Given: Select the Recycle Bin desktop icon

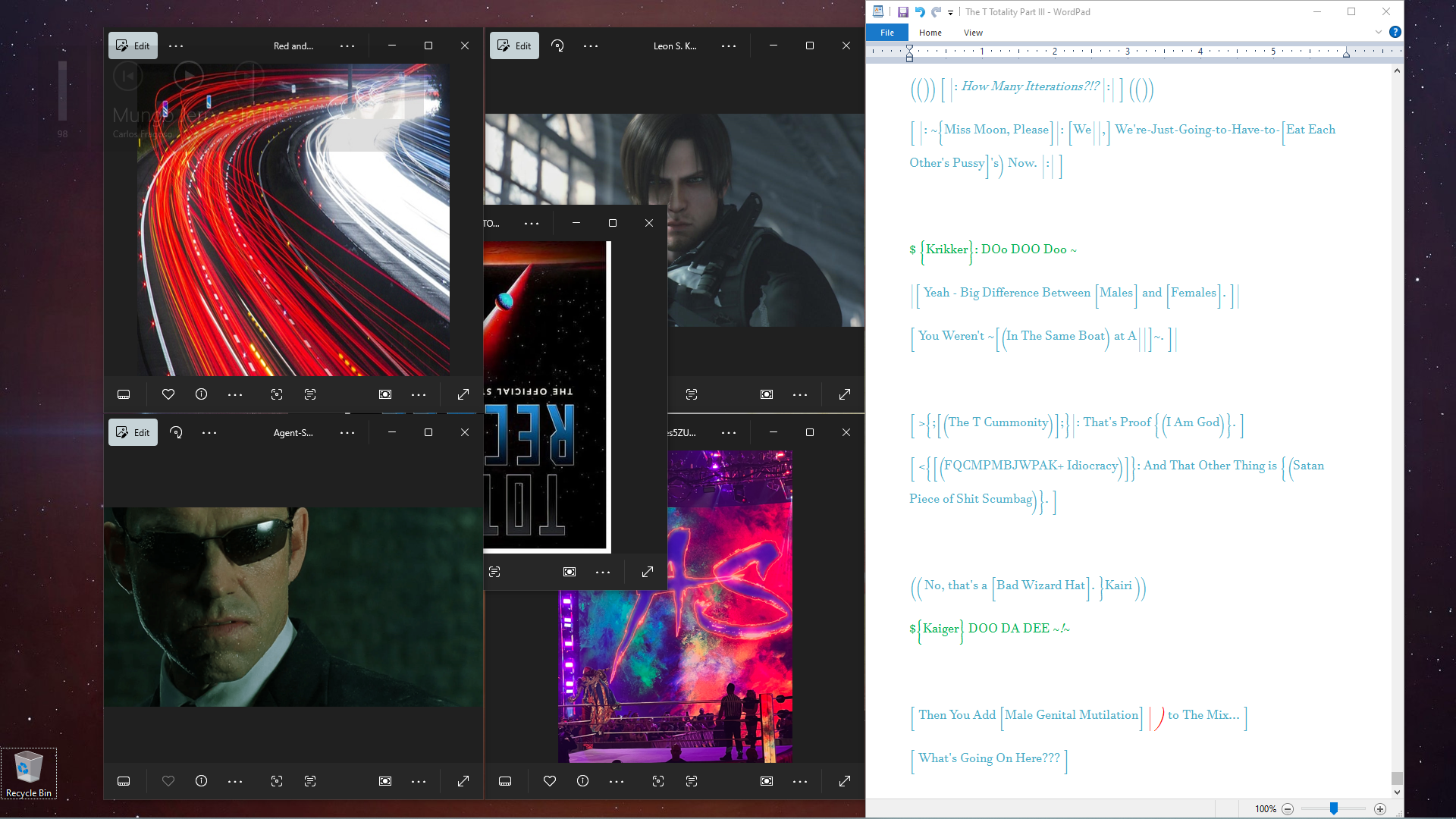Looking at the screenshot, I should click(29, 773).
